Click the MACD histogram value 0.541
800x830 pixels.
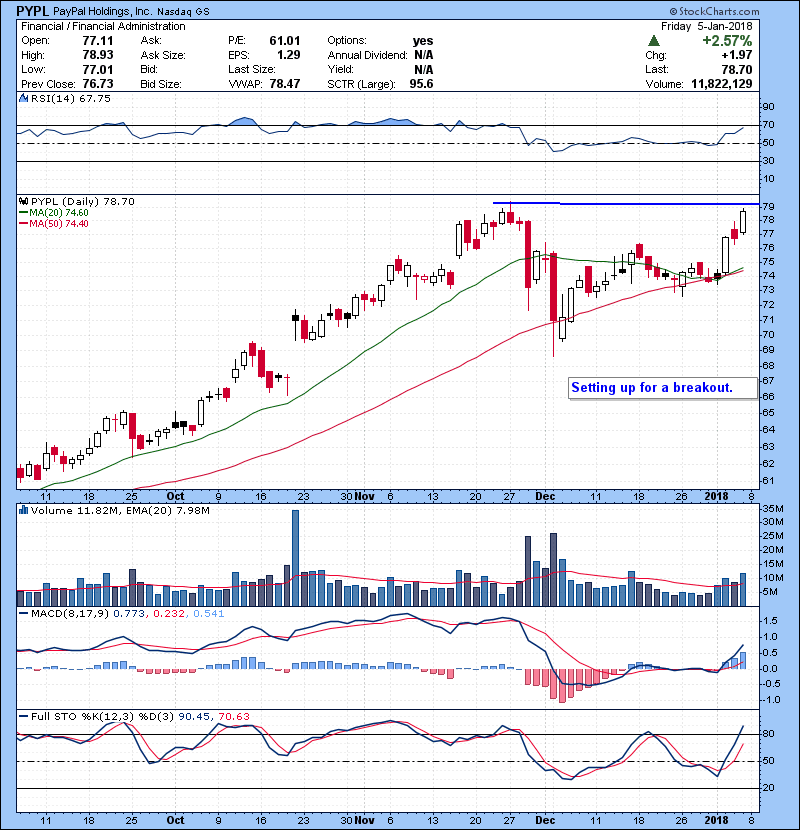[x=209, y=614]
